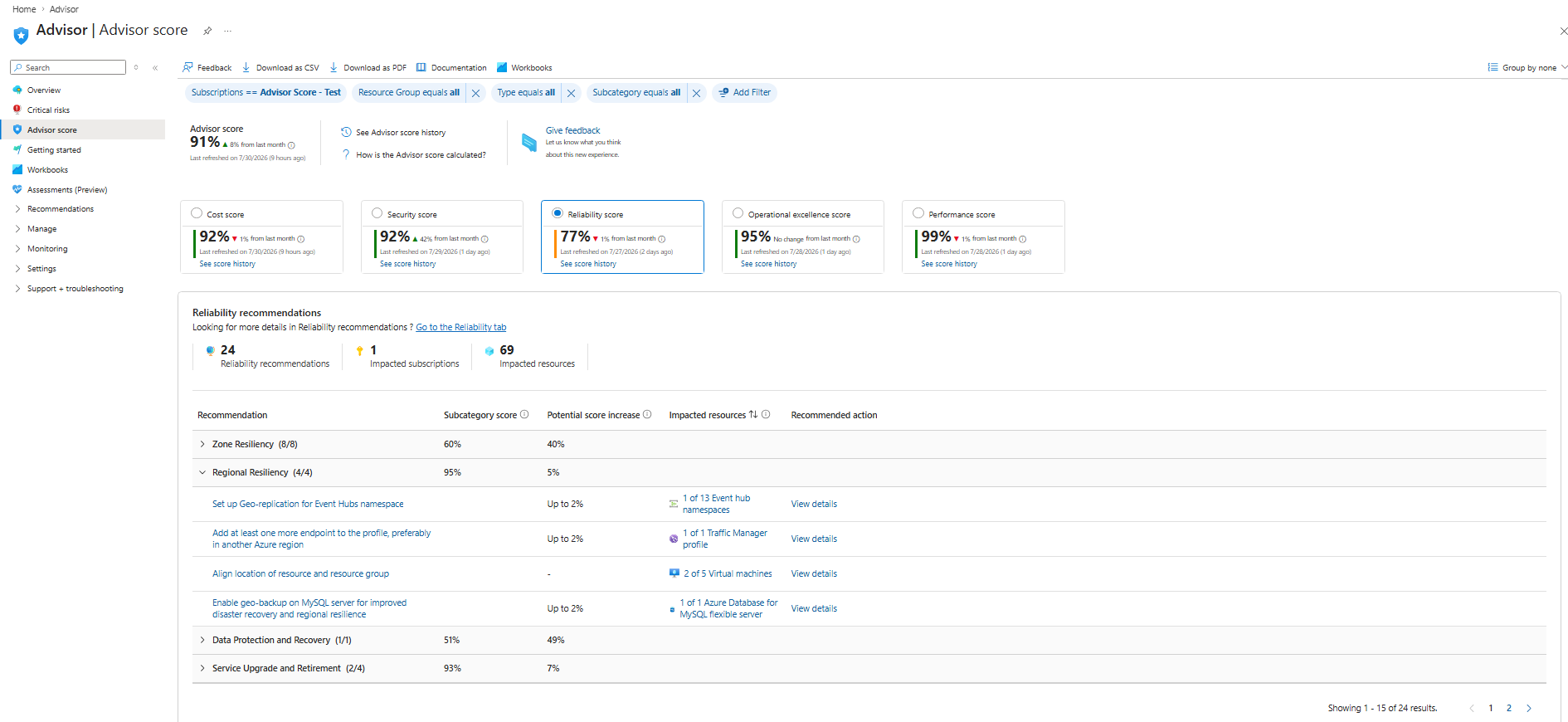Go to the Reliability tab link
The image size is (1568, 722).
tap(460, 328)
